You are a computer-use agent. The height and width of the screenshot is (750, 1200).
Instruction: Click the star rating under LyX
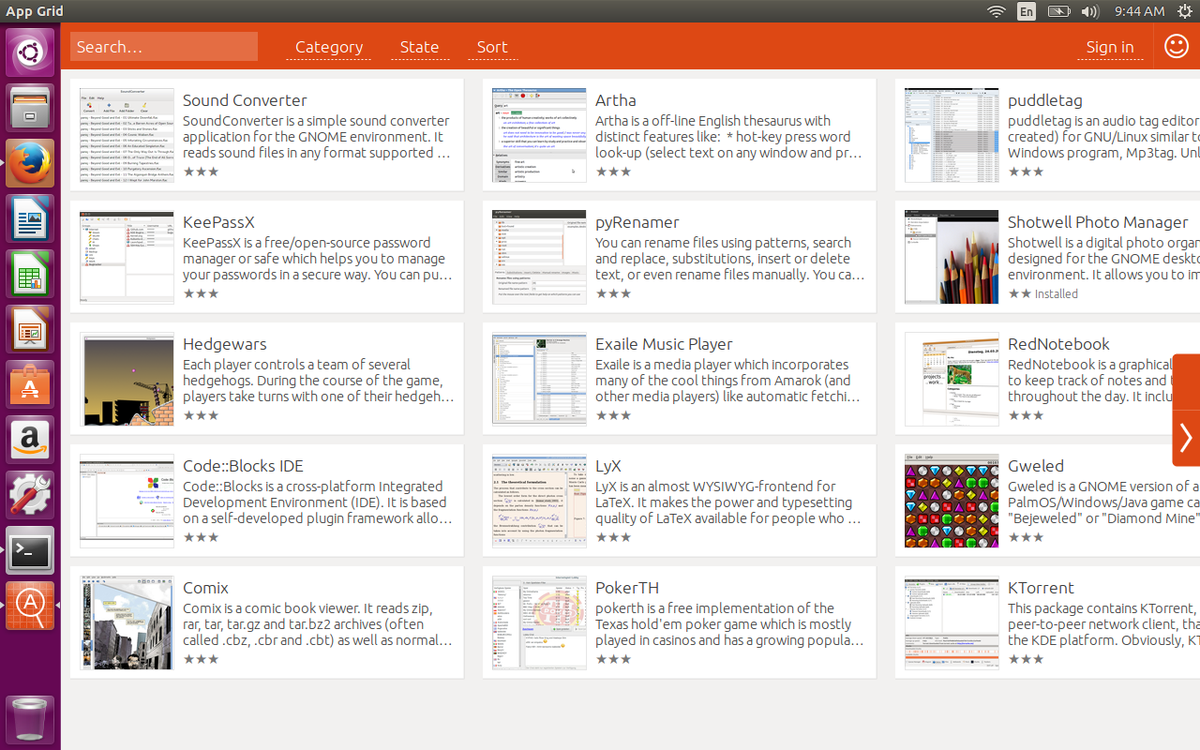[x=613, y=537]
